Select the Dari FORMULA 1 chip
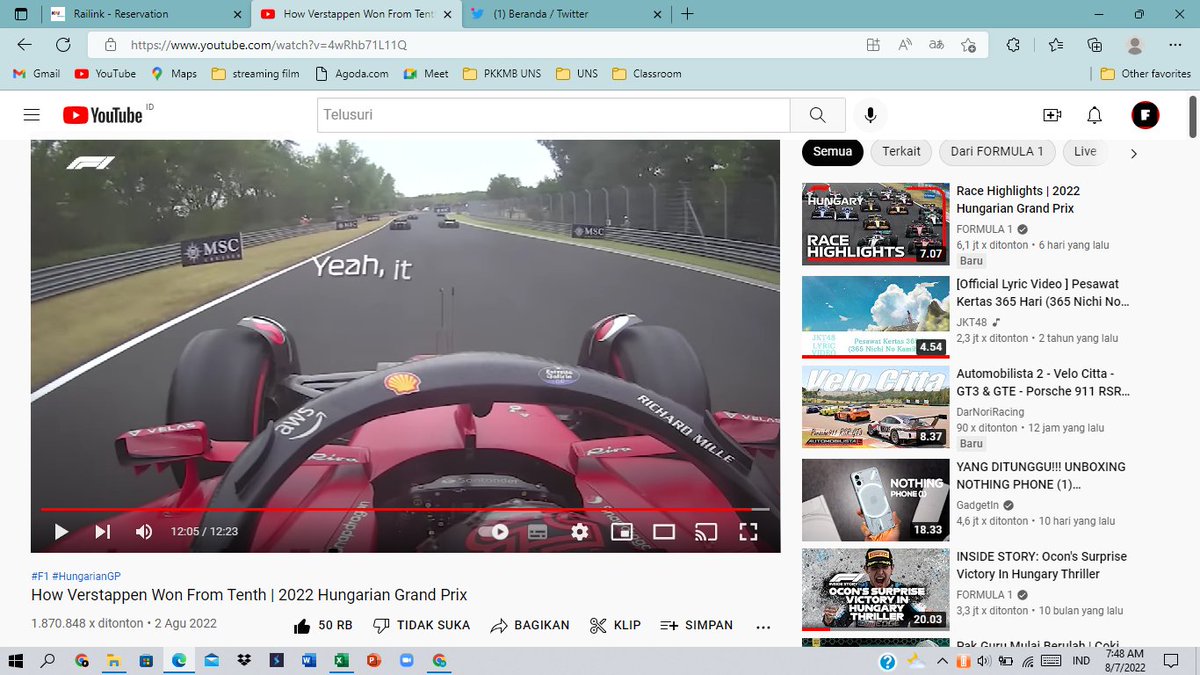1200x675 pixels. point(997,152)
